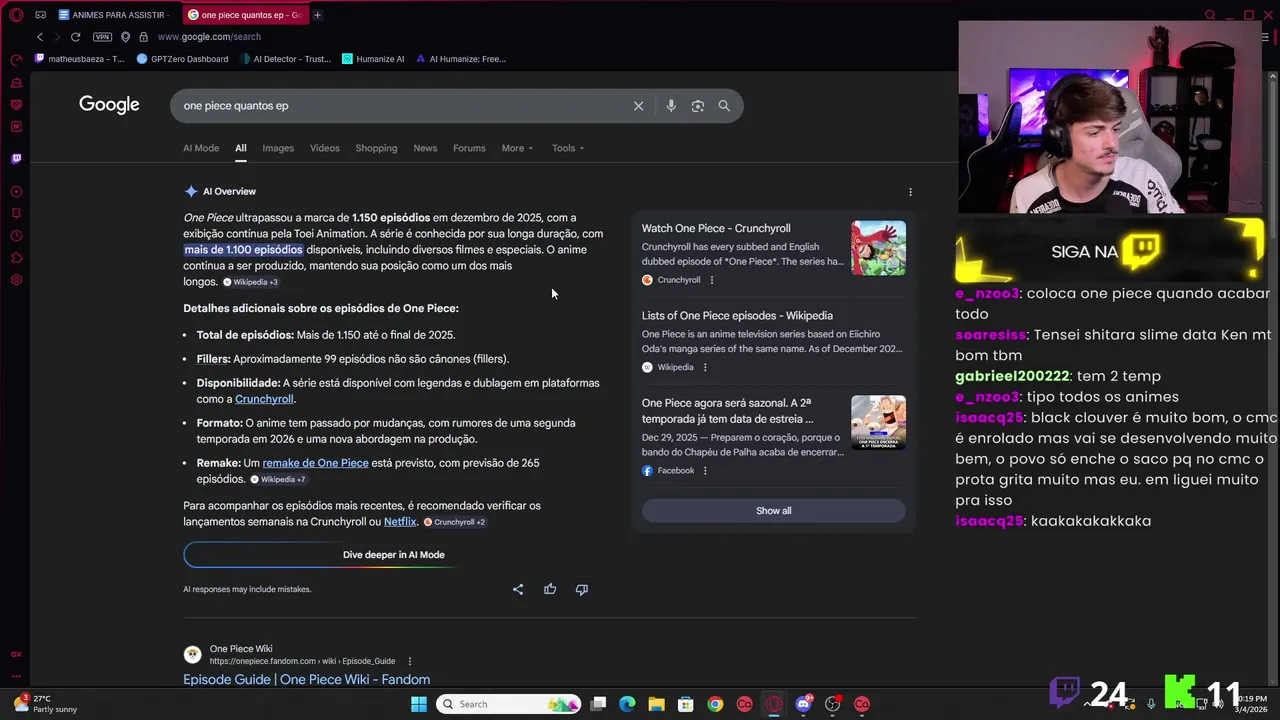The image size is (1280, 720).
Task: Submit search with magnifier icon
Action: (724, 106)
